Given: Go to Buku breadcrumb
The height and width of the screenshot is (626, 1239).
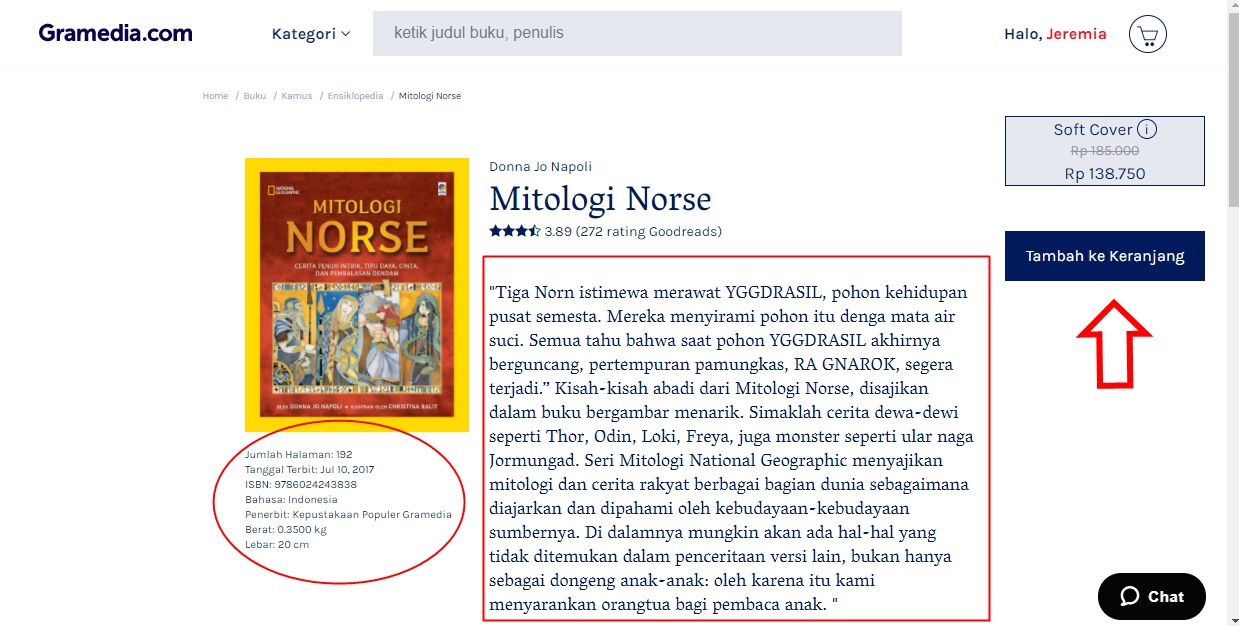Looking at the screenshot, I should (254, 96).
